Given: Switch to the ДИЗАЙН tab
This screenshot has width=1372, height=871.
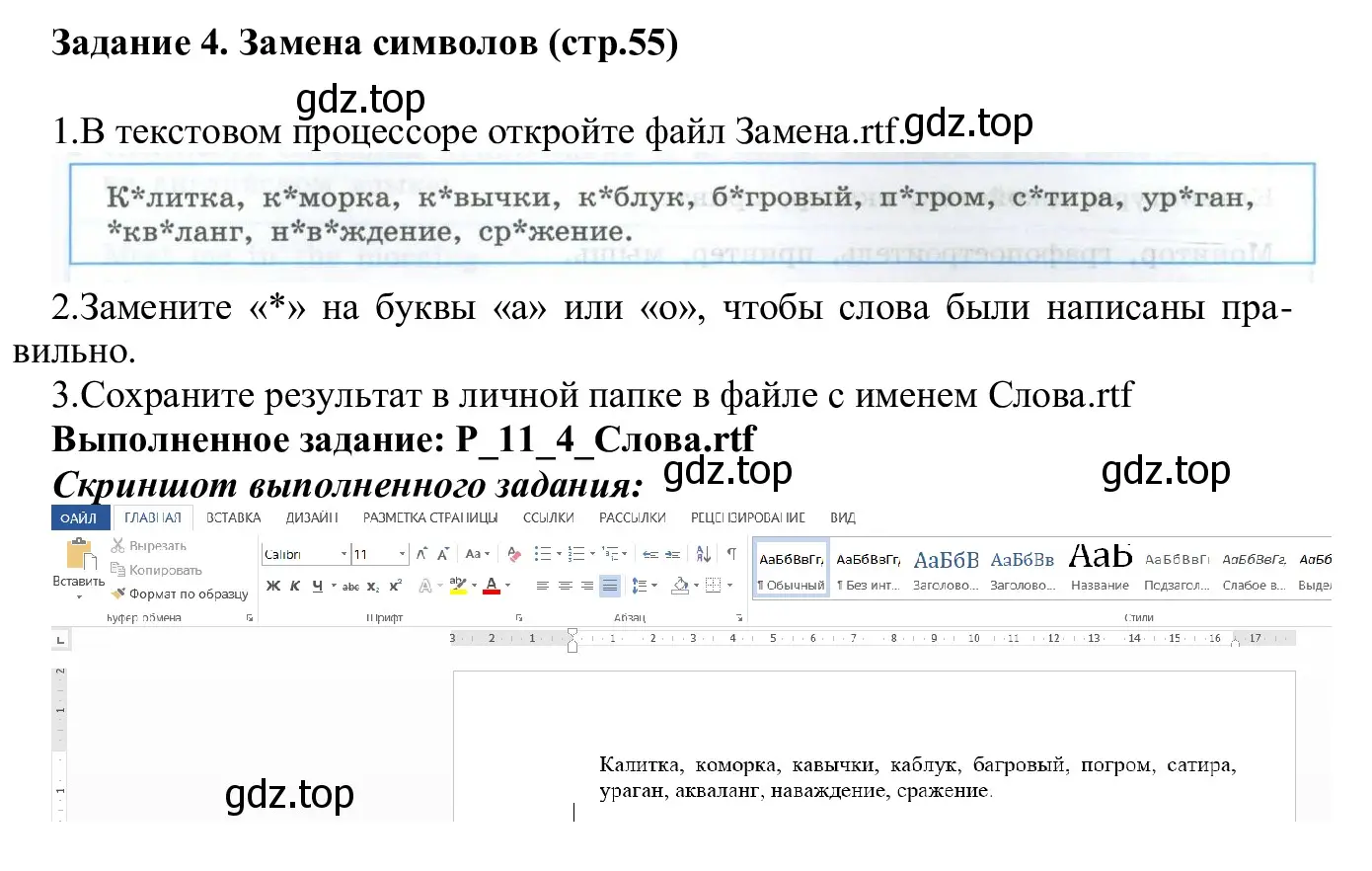Looking at the screenshot, I should coord(312,518).
